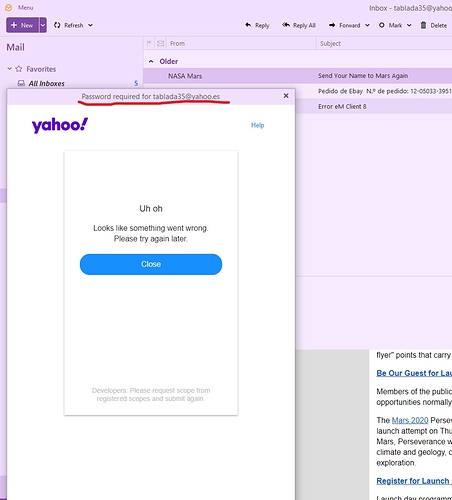Viewport: 452px width, 500px height.
Task: Forward the selected message
Action: [345, 25]
